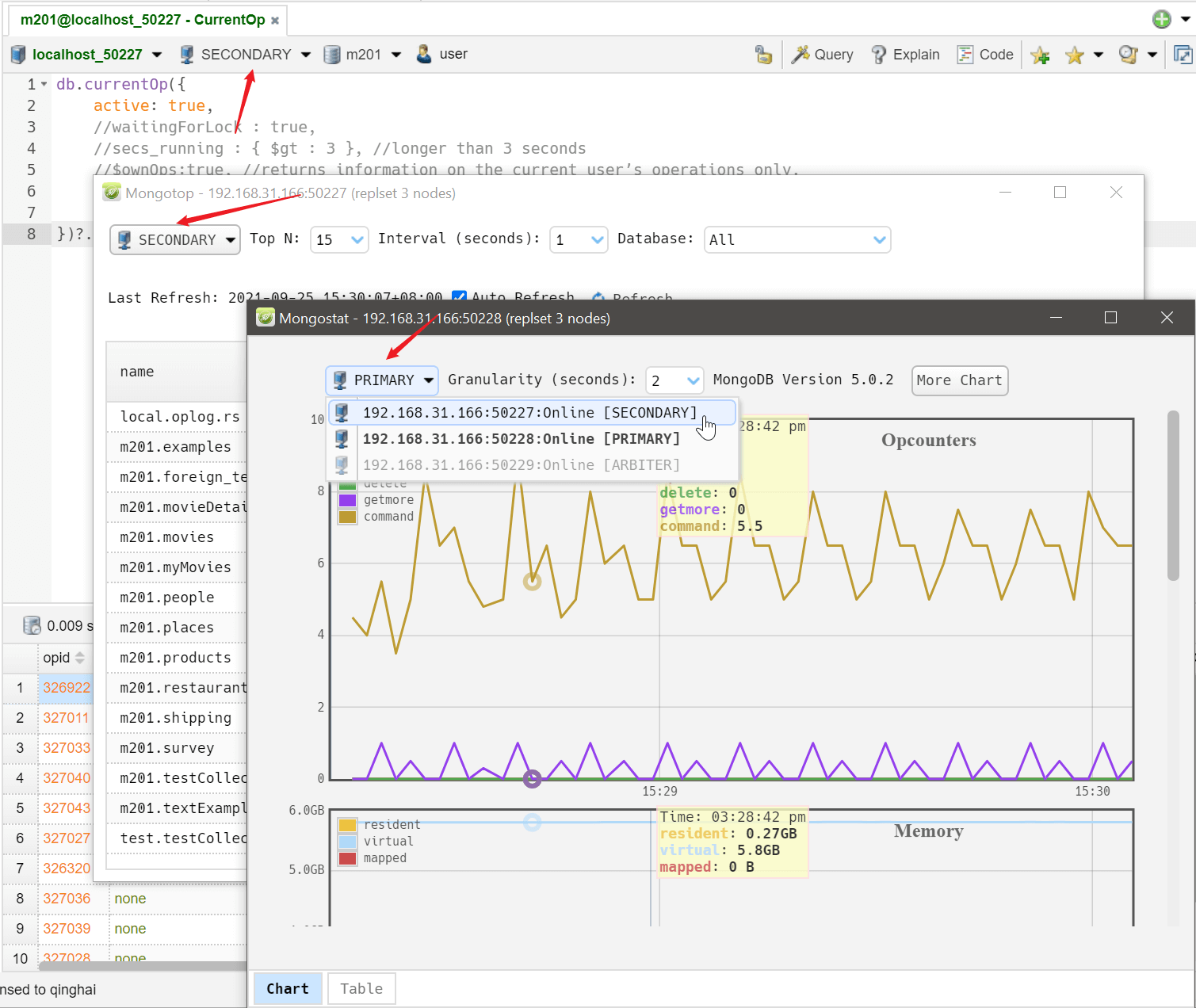Open the Top N combo box
1196x1008 pixels.
pos(339,239)
